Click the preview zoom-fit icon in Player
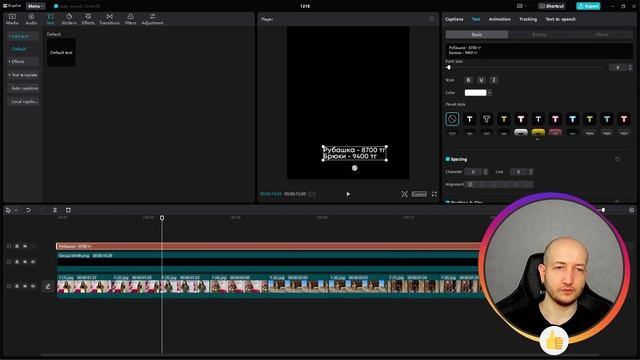This screenshot has height=360, width=640. (x=404, y=194)
